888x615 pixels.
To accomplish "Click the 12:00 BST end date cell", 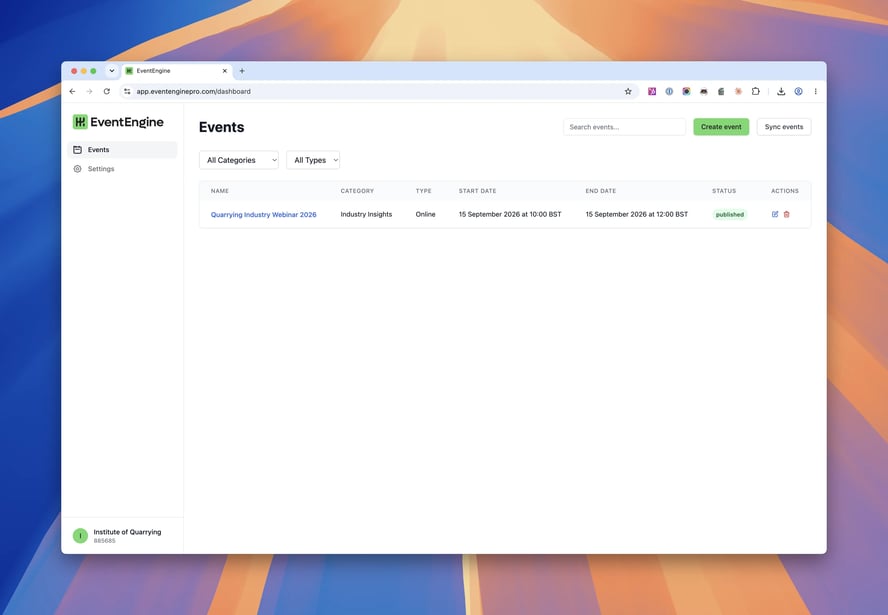I will click(x=637, y=214).
